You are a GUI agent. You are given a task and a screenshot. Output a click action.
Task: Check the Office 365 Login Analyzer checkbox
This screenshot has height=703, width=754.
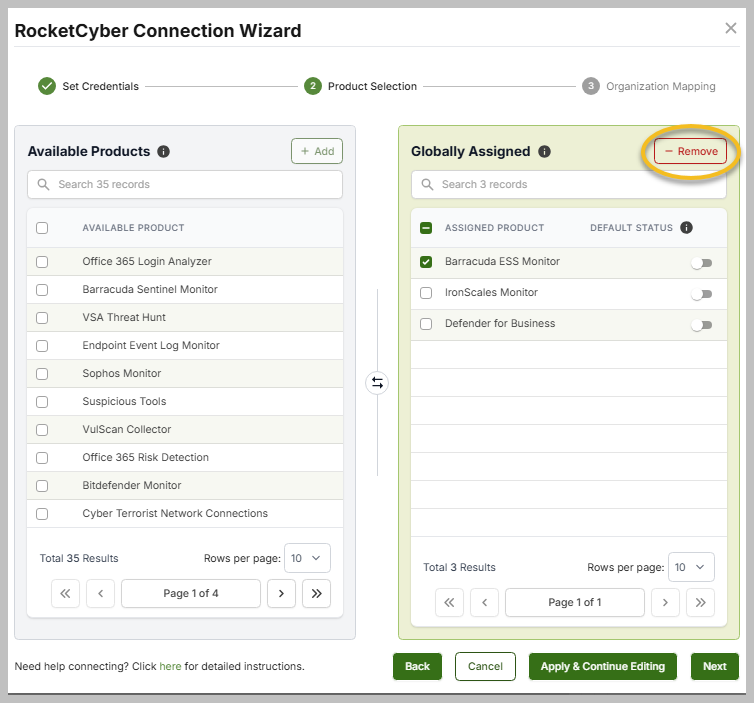pos(42,262)
